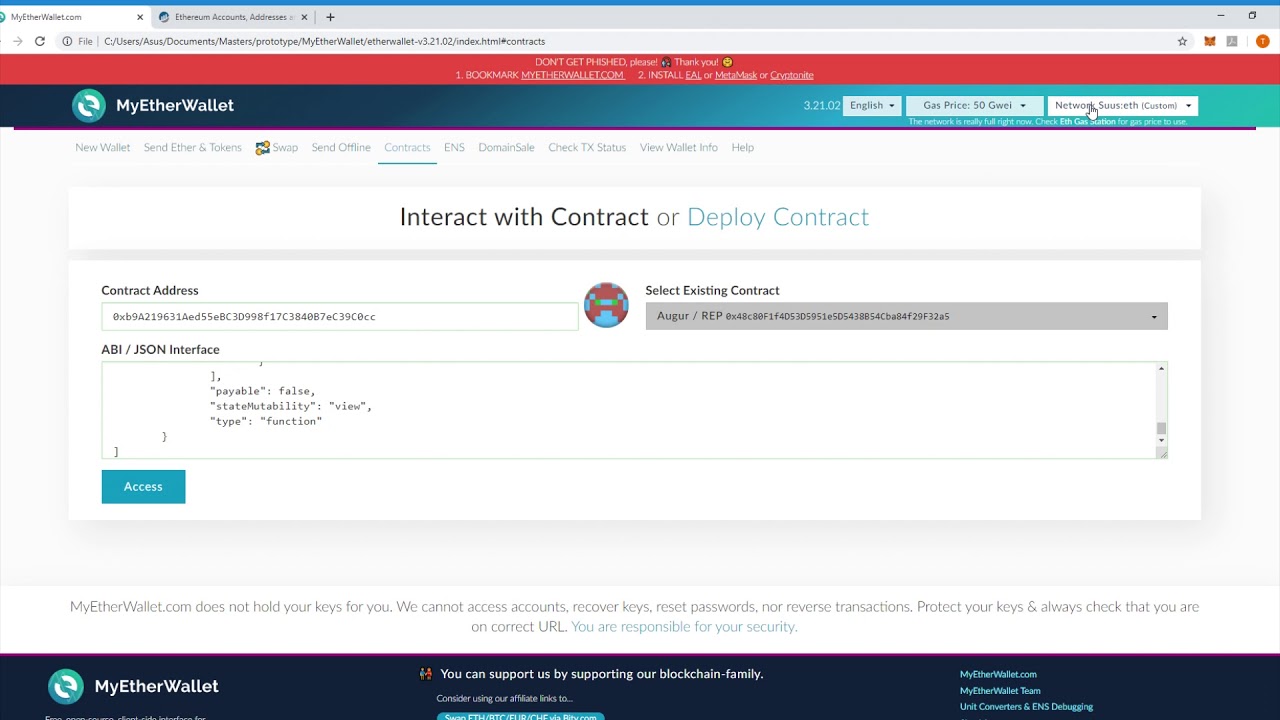1280x720 pixels.
Task: Click inside the ABI / JSON Interface textarea
Action: tap(628, 410)
